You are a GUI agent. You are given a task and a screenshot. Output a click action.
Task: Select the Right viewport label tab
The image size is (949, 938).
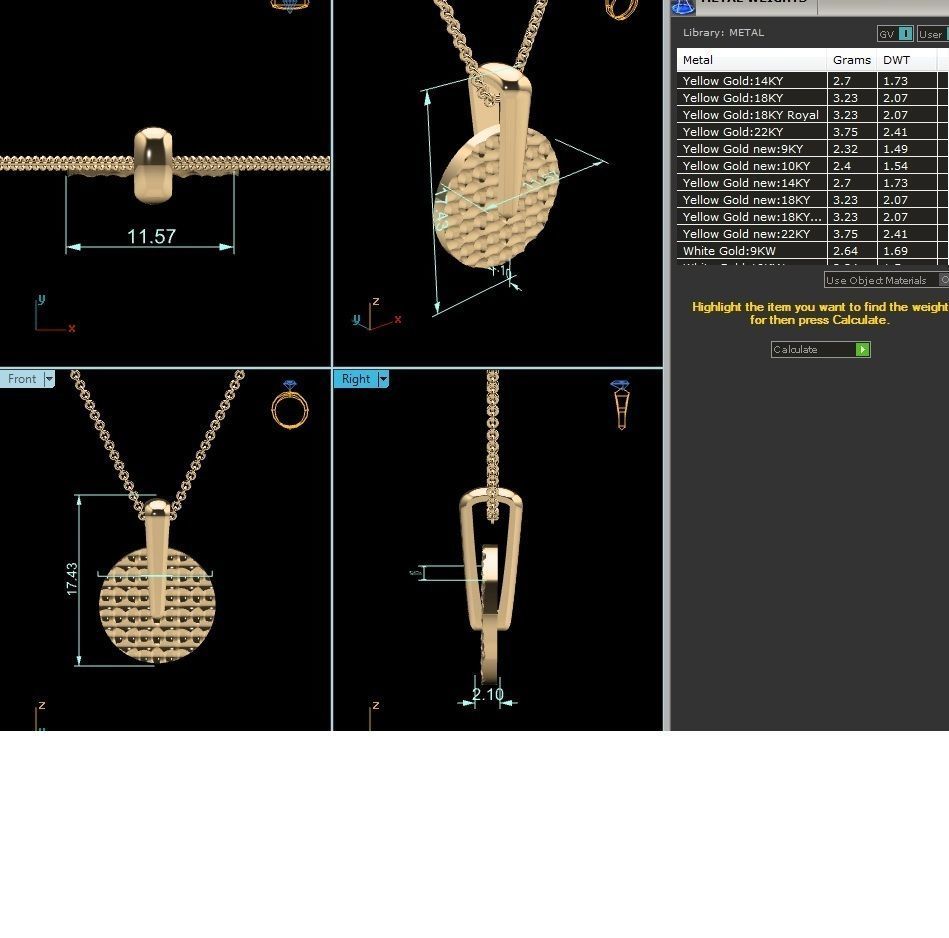click(x=356, y=379)
